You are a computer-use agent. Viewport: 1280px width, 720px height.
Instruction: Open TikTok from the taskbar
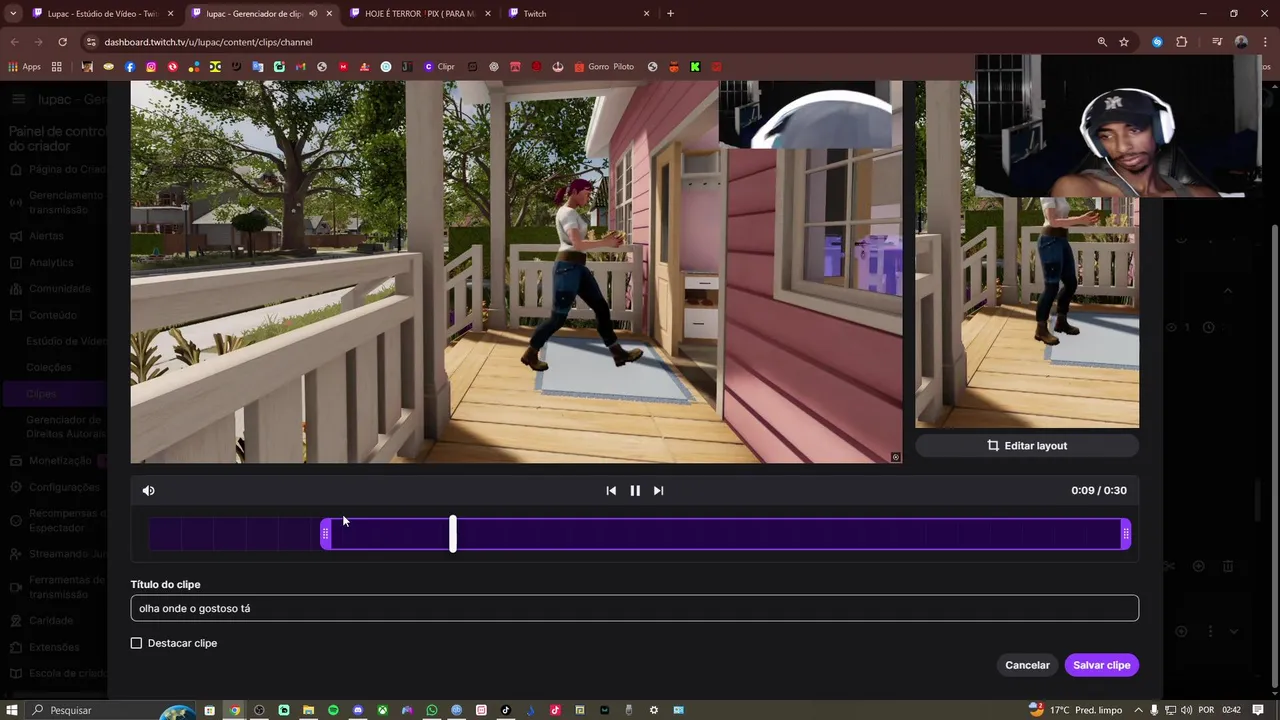pyautogui.click(x=506, y=710)
